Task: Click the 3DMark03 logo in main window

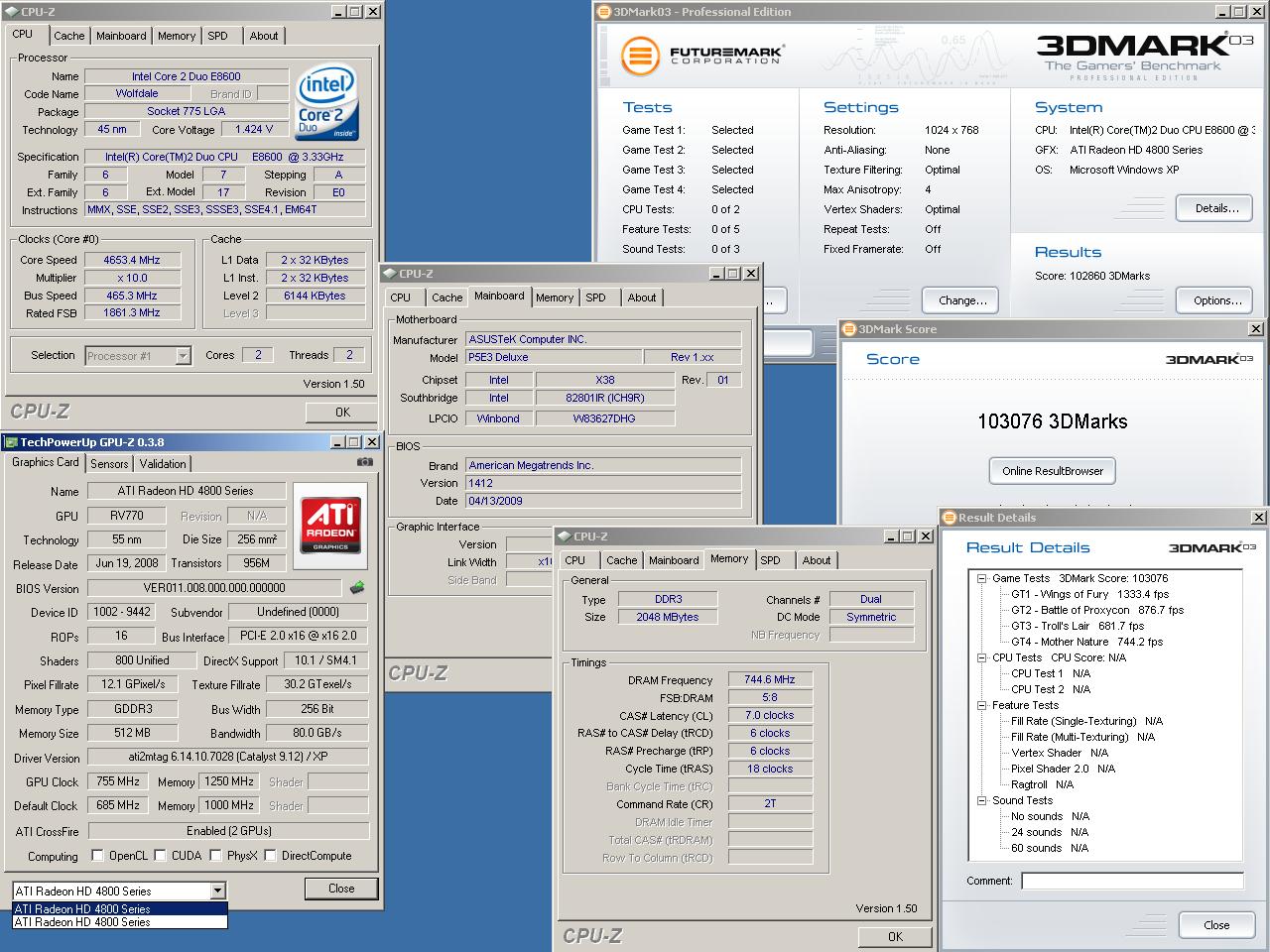Action: pos(1145,57)
